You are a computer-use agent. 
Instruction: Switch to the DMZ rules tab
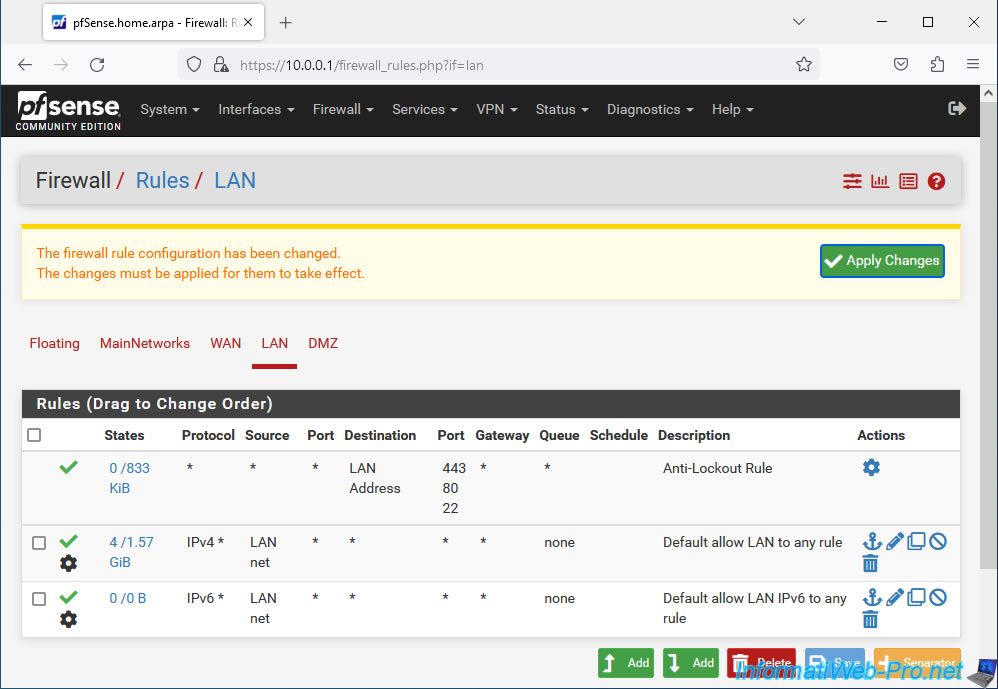pyautogui.click(x=323, y=343)
